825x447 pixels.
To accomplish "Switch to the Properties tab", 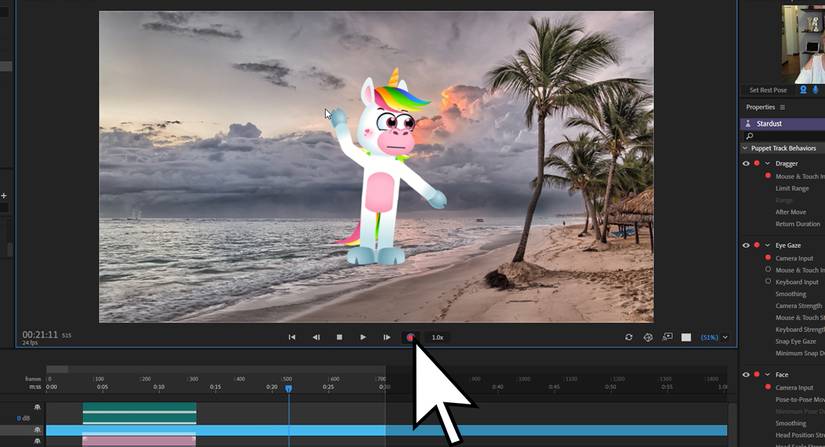I will pyautogui.click(x=760, y=107).
